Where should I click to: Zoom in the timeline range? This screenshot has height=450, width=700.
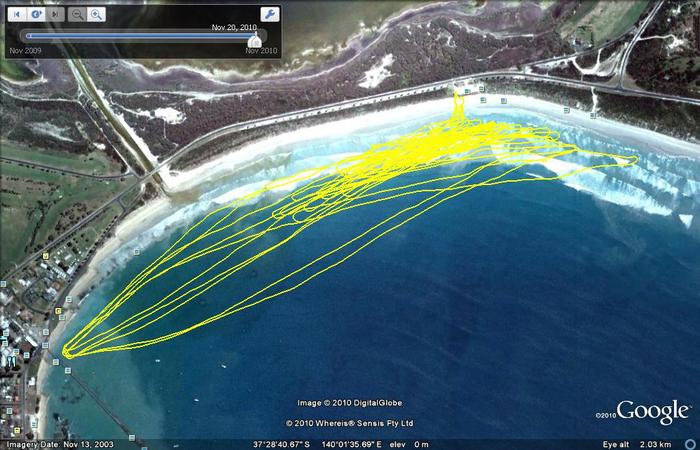[x=96, y=14]
